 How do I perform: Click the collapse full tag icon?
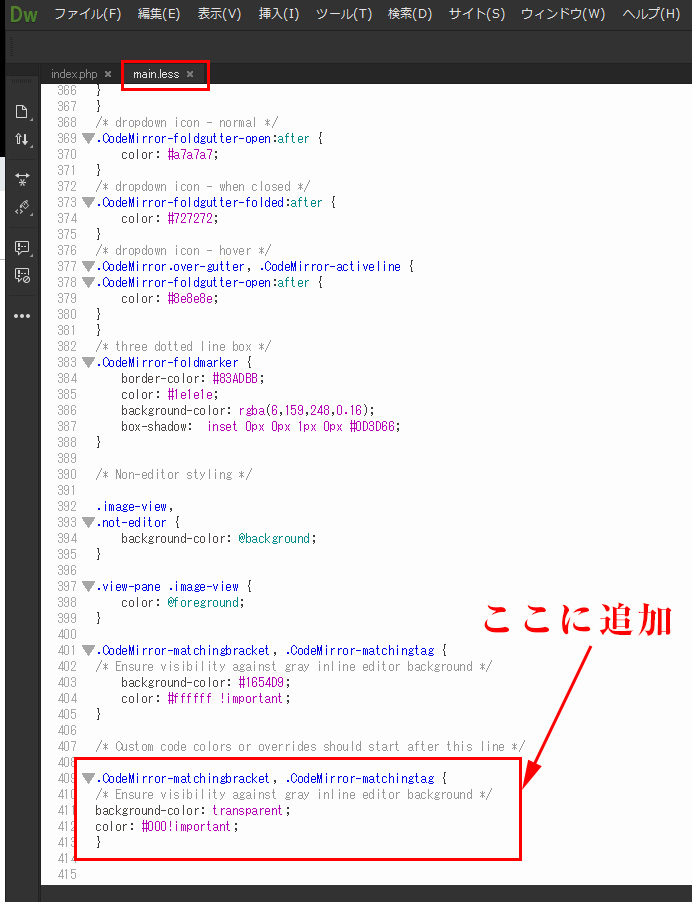coord(22,179)
